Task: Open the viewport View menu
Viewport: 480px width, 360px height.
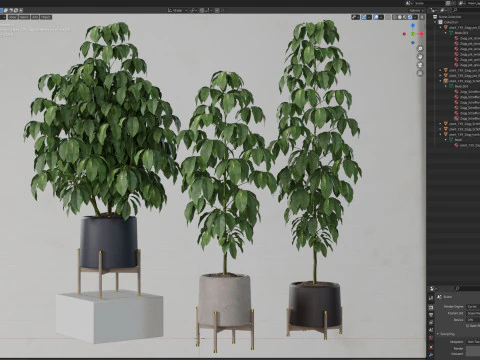Action: tap(13, 17)
